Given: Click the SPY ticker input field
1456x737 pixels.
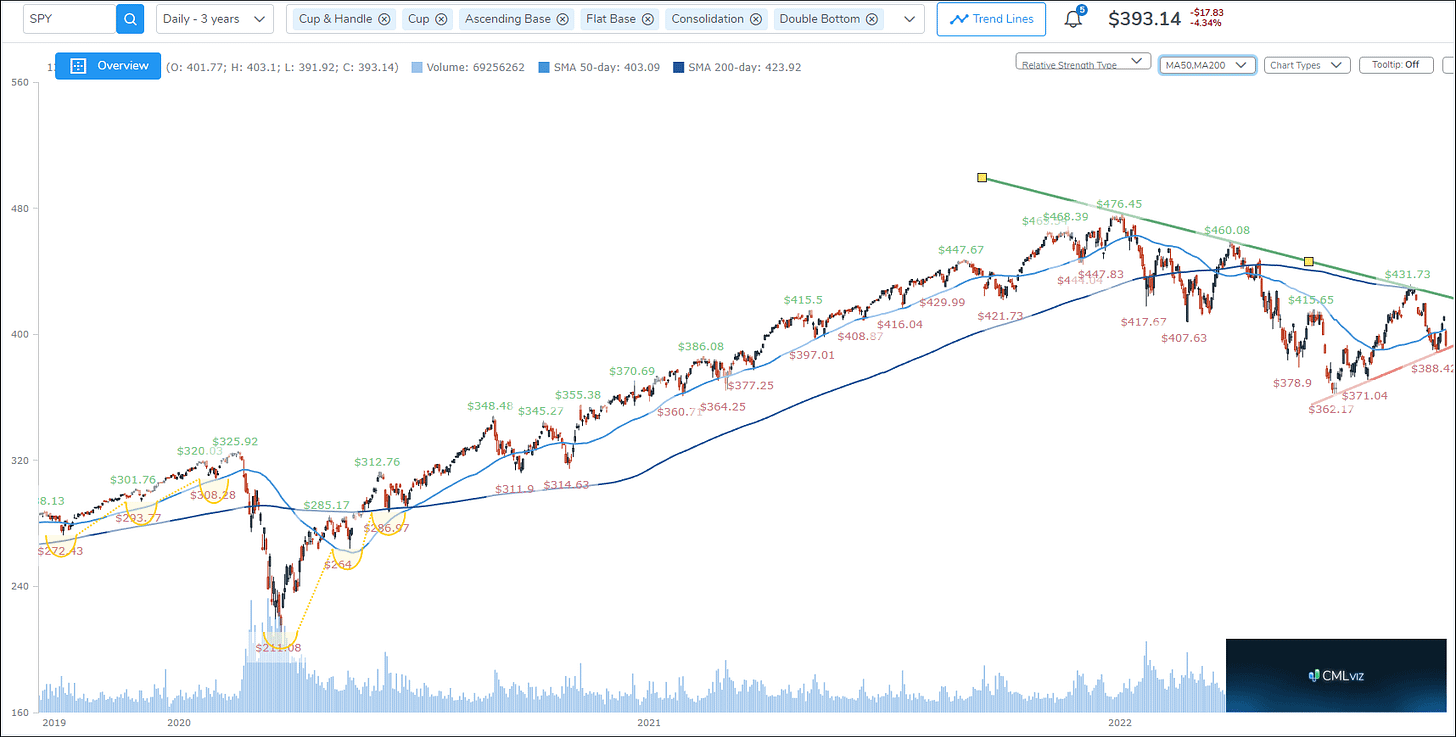Looking at the screenshot, I should 69,19.
